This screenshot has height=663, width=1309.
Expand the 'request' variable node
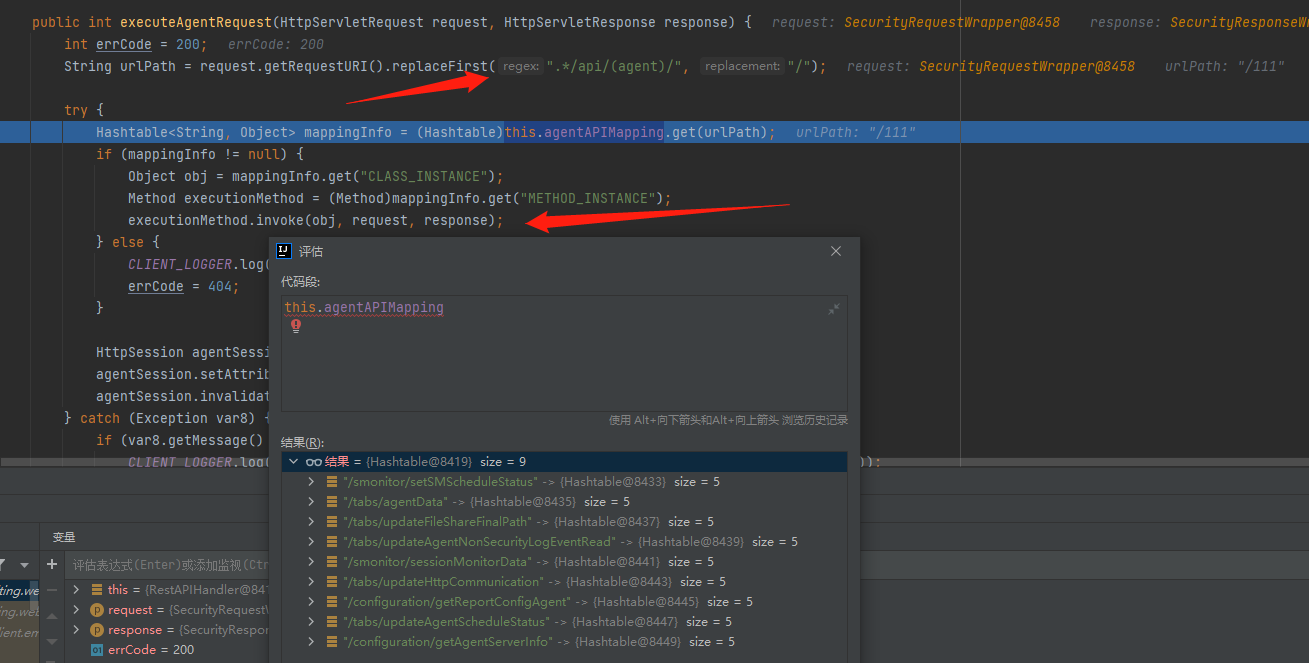click(76, 610)
